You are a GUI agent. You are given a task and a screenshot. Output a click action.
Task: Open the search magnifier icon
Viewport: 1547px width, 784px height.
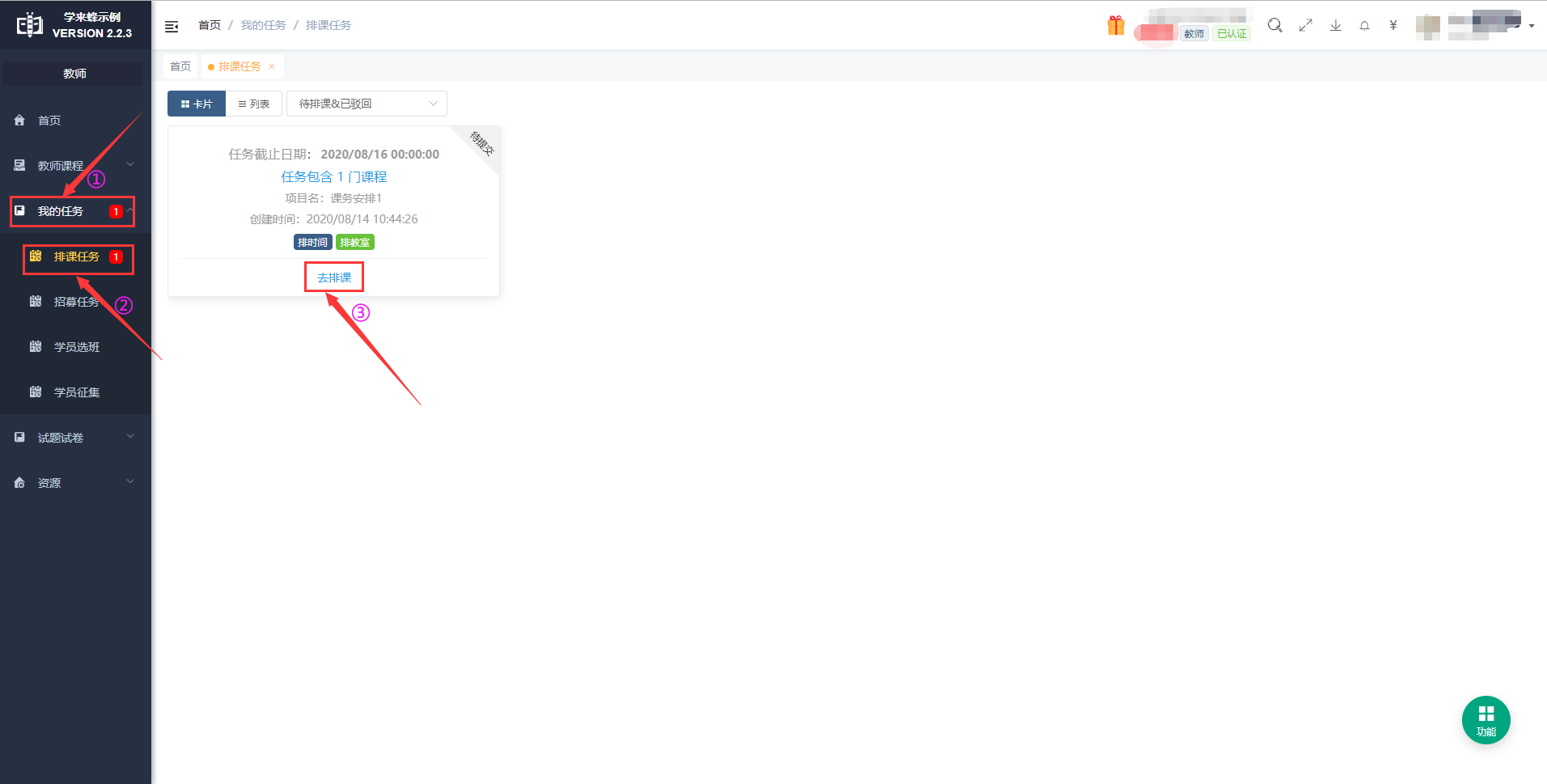pyautogui.click(x=1274, y=25)
